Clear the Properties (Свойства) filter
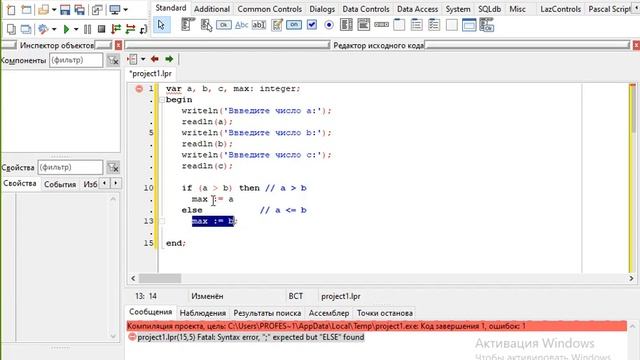Image resolution: width=640 pixels, height=360 pixels. (113, 167)
